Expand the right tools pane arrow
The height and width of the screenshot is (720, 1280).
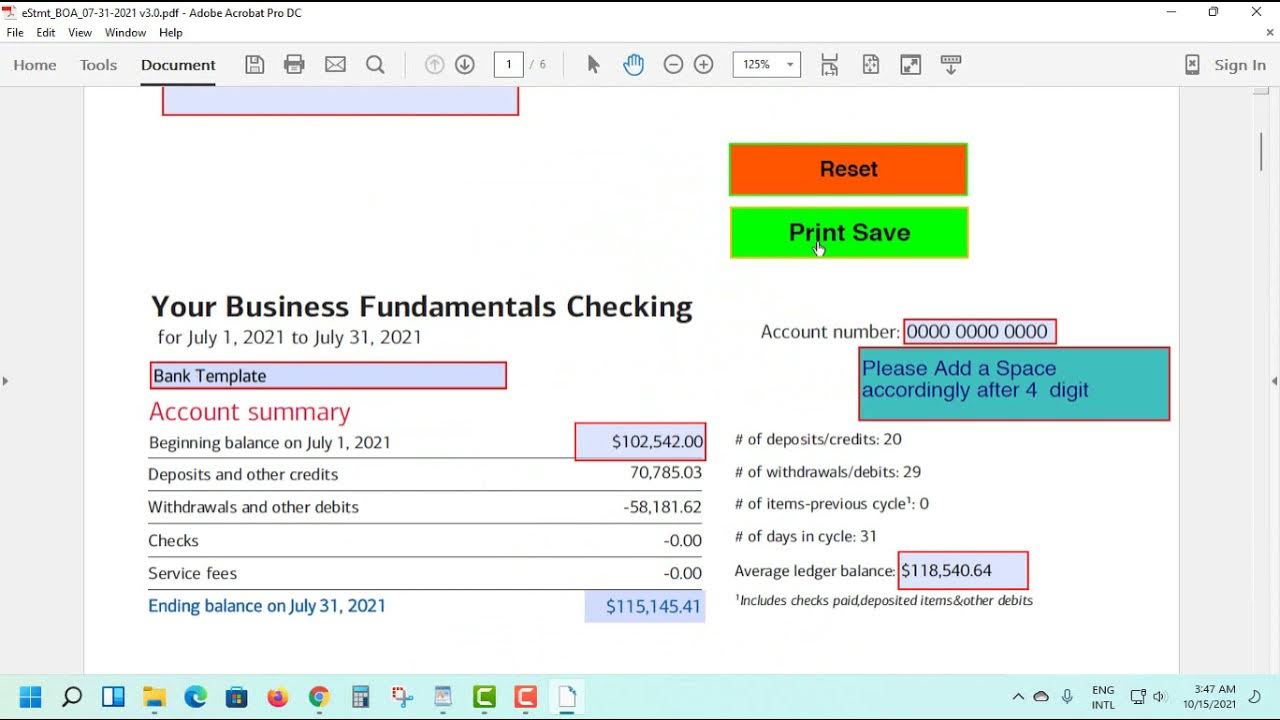click(1274, 381)
